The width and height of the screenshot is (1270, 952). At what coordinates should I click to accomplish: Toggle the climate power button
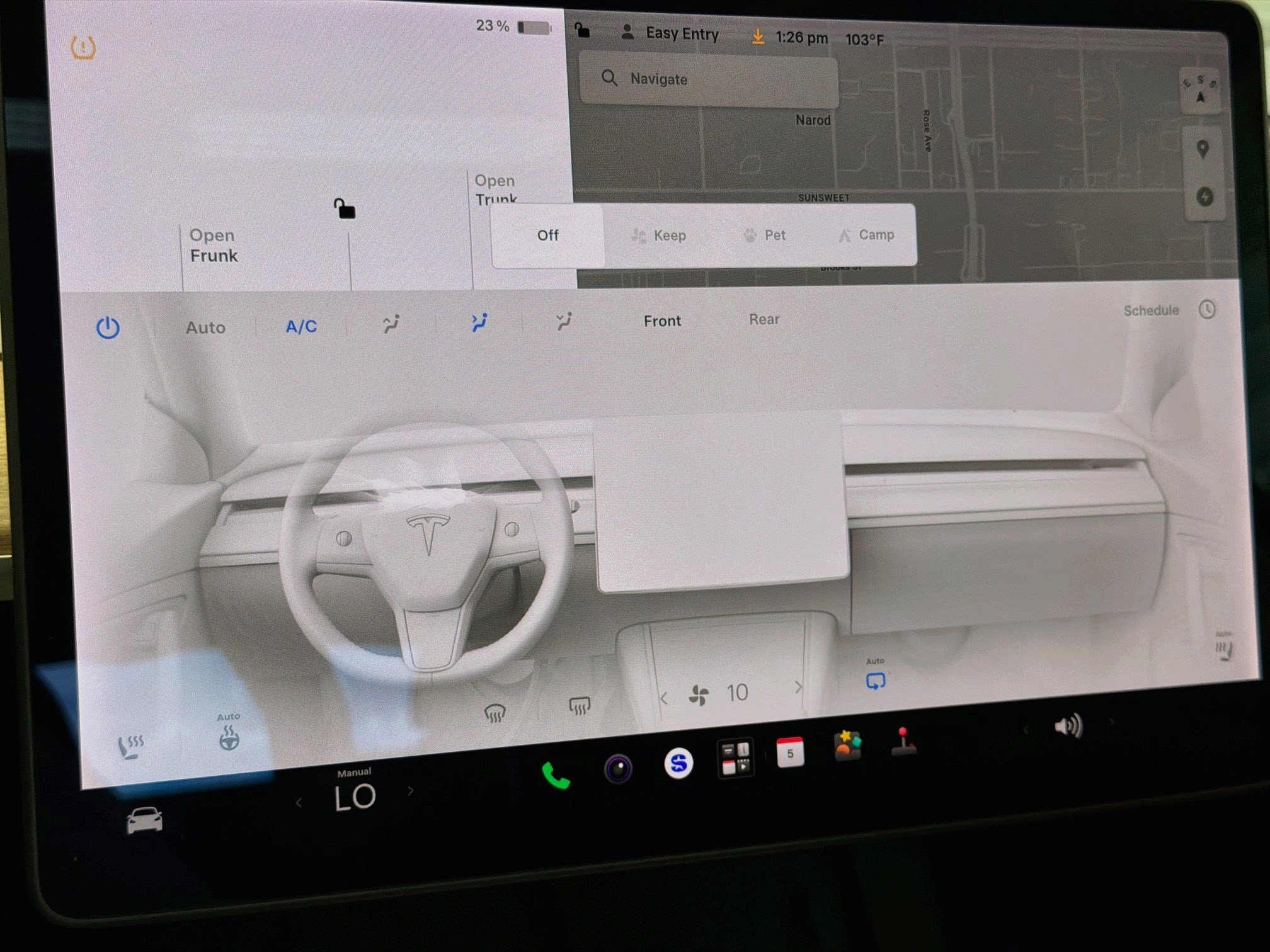108,327
